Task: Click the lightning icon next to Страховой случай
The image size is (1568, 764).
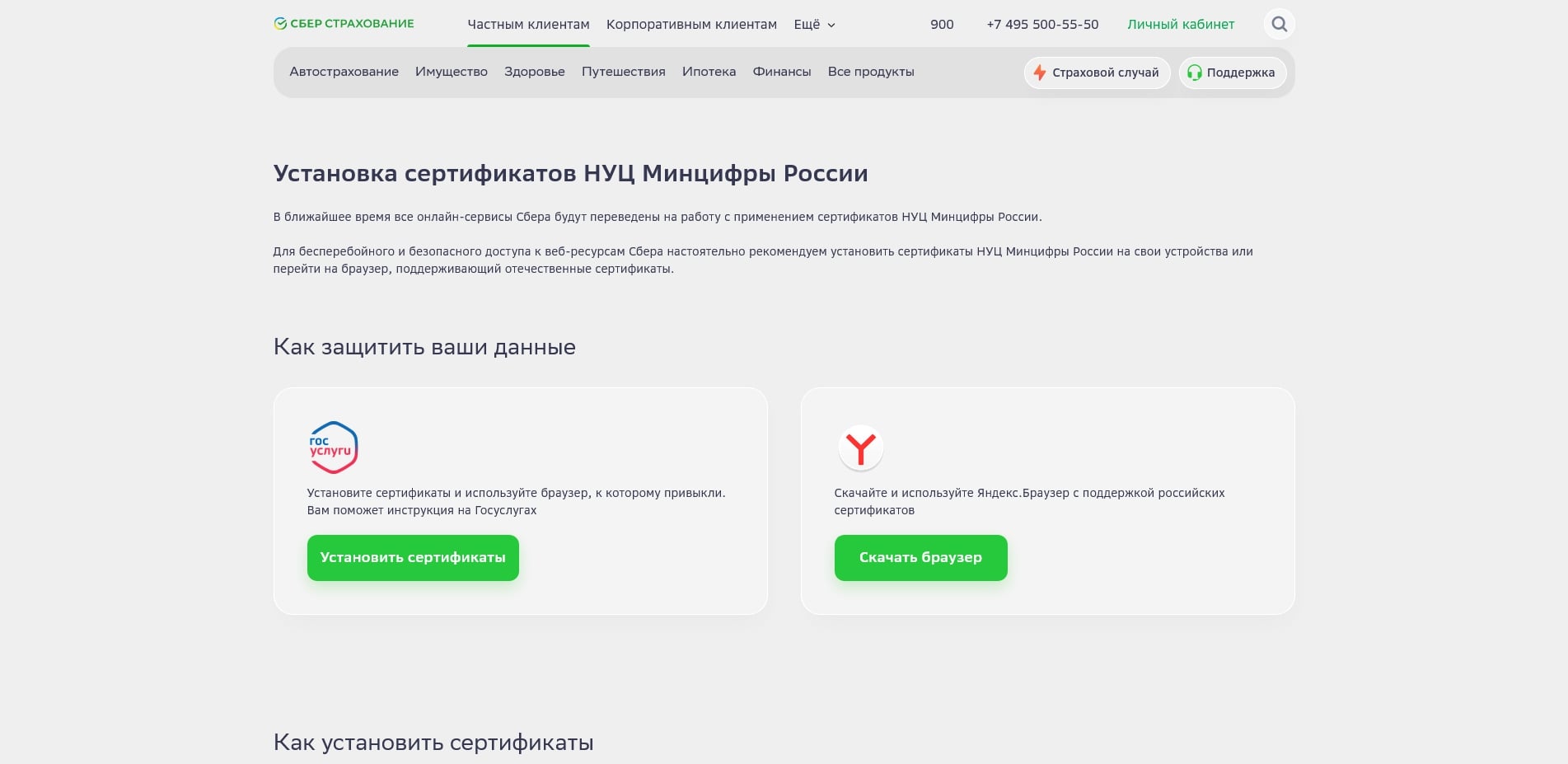Action: [x=1040, y=73]
